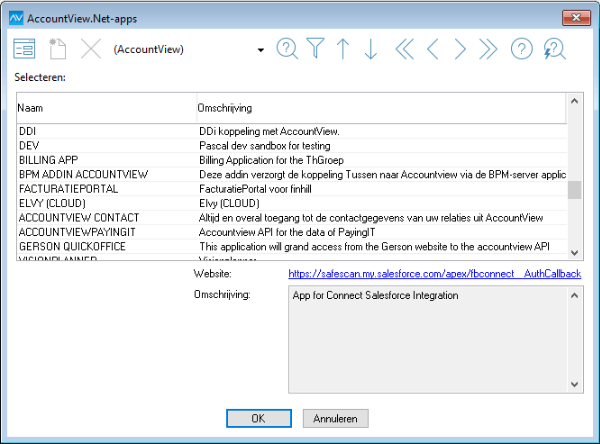This screenshot has width=600, height=444.
Task: Open the safescan salesforce AuthCallback website link
Action: (435, 274)
